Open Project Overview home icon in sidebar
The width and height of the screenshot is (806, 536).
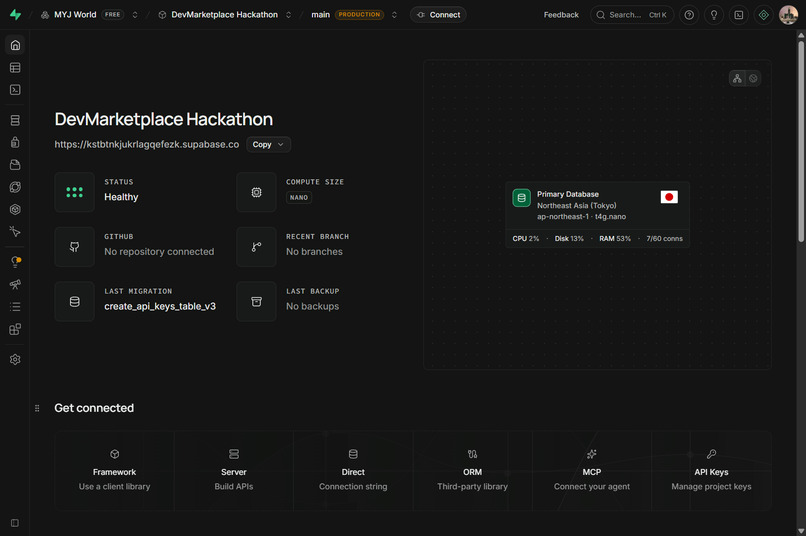(15, 45)
